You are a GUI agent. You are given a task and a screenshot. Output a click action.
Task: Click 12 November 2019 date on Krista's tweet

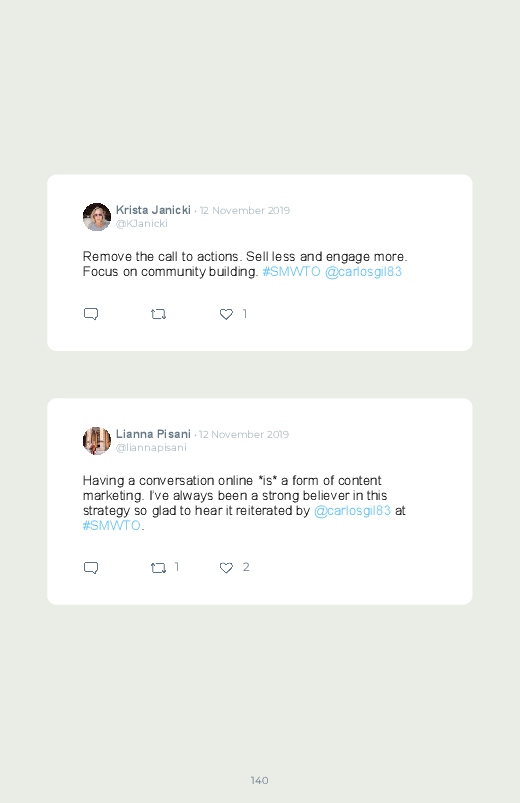(x=245, y=210)
